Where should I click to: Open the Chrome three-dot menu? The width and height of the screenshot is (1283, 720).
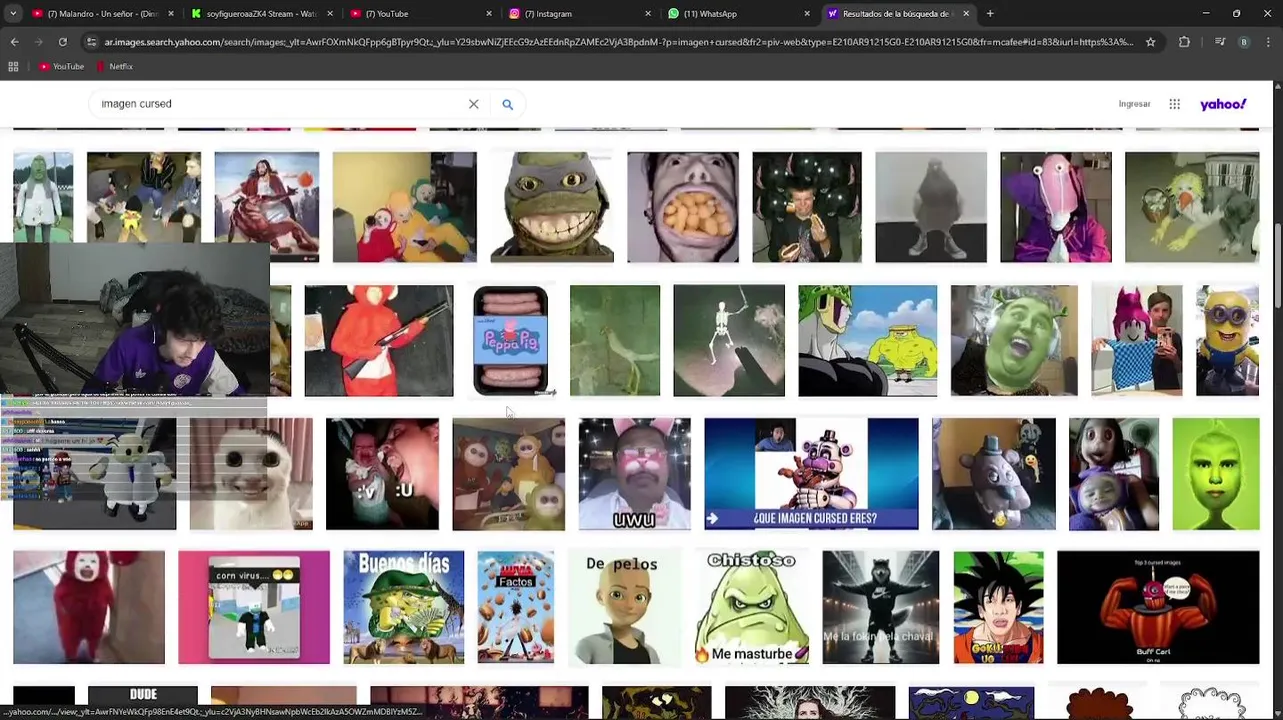pyautogui.click(x=1268, y=42)
